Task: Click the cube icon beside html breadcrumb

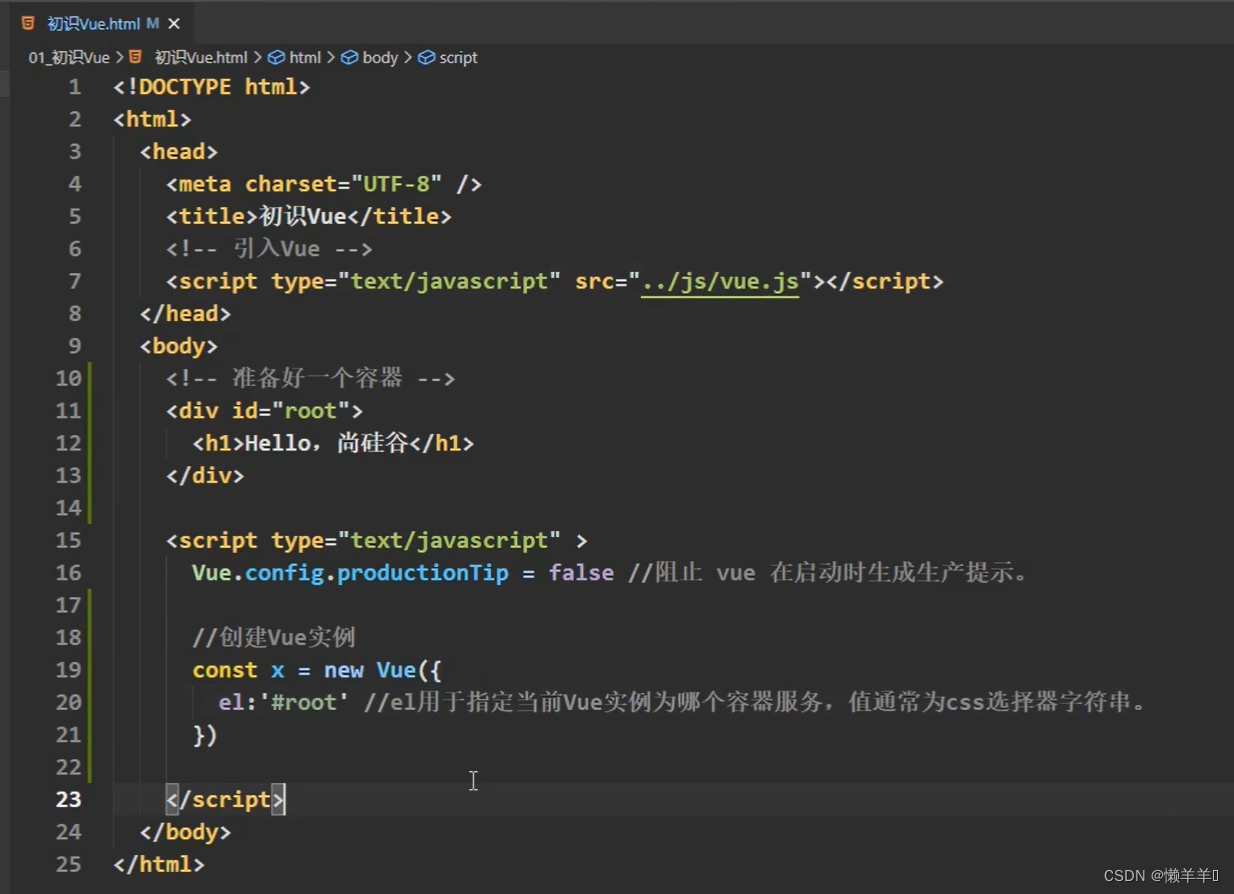Action: 276,58
